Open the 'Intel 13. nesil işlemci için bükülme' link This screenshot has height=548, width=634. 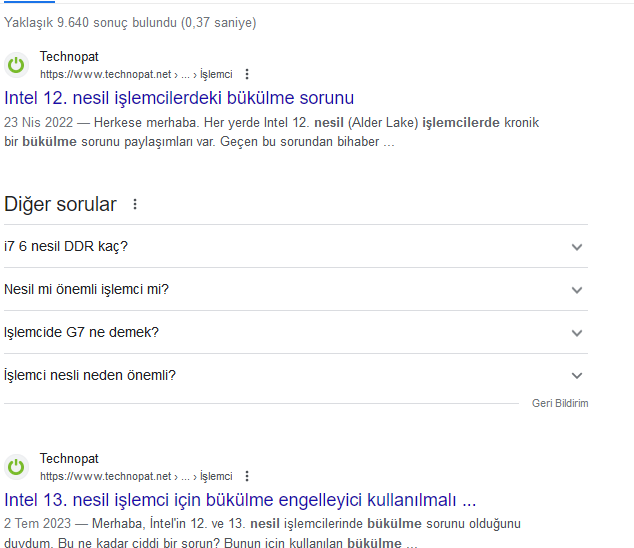pyautogui.click(x=240, y=500)
